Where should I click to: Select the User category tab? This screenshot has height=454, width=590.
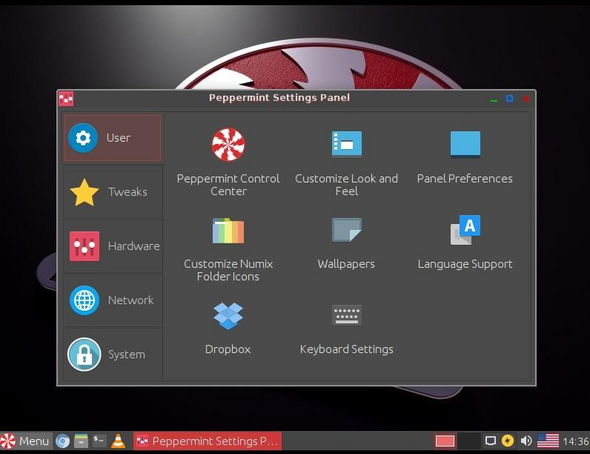pyautogui.click(x=113, y=138)
